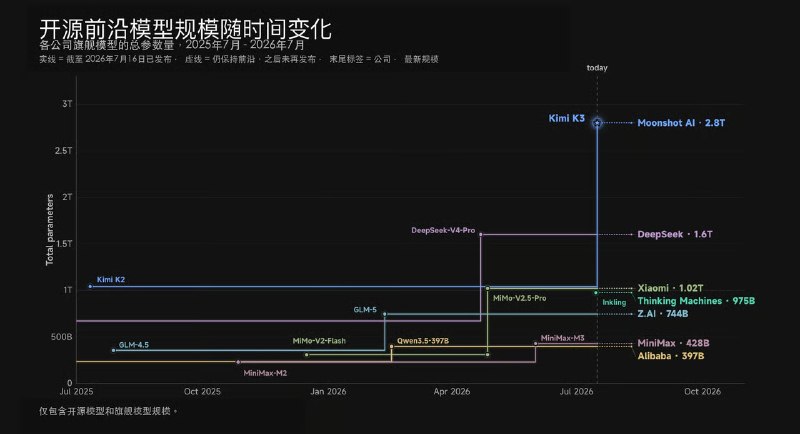Click the 3T y-axis tick
The image size is (800, 434).
[x=67, y=104]
